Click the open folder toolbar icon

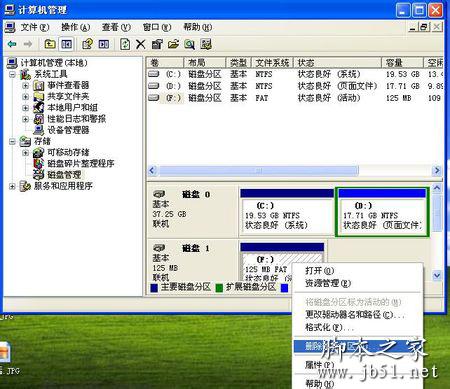tap(173, 44)
